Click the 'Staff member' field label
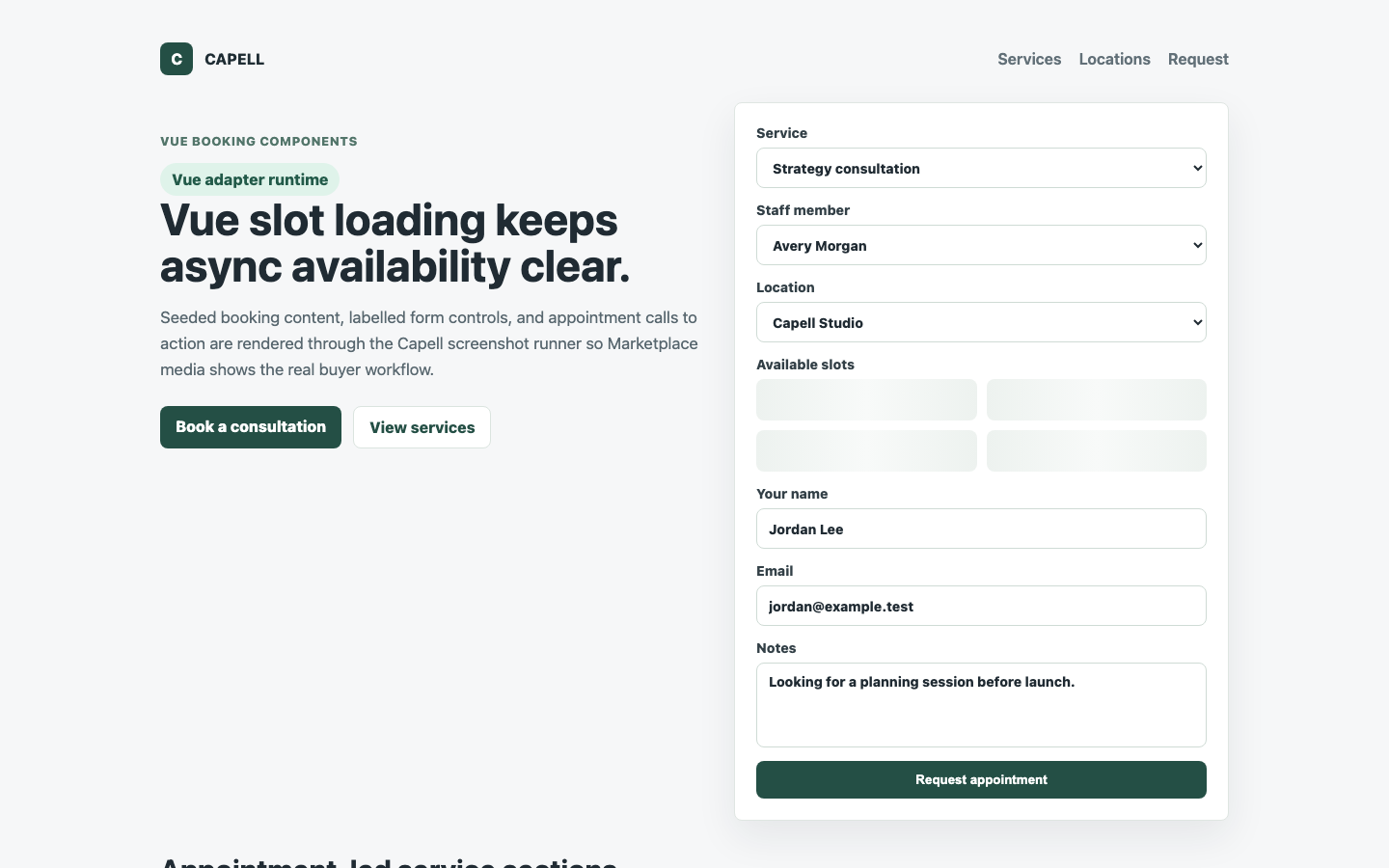 (803, 210)
